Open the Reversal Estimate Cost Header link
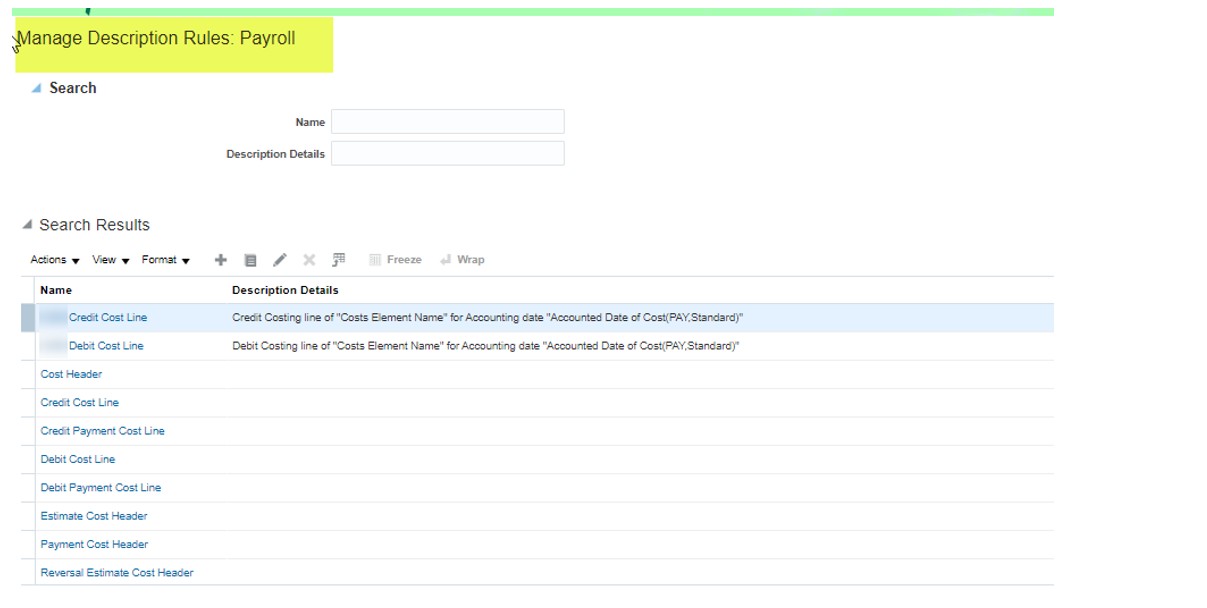 tap(117, 573)
